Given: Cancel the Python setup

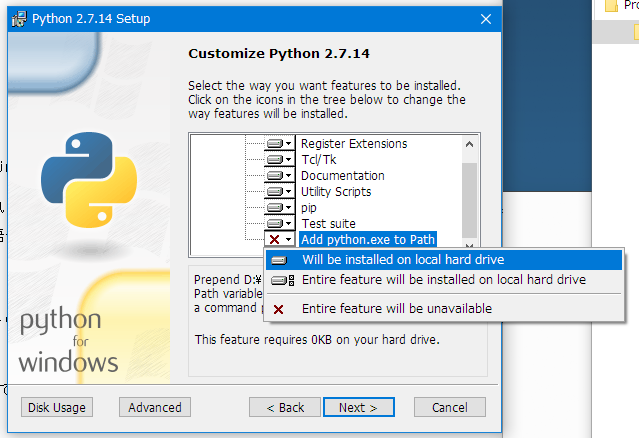Looking at the screenshot, I should click(x=450, y=407).
